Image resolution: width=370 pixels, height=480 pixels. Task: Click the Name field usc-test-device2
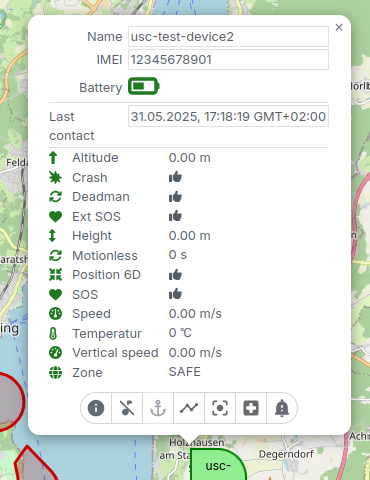pos(228,37)
